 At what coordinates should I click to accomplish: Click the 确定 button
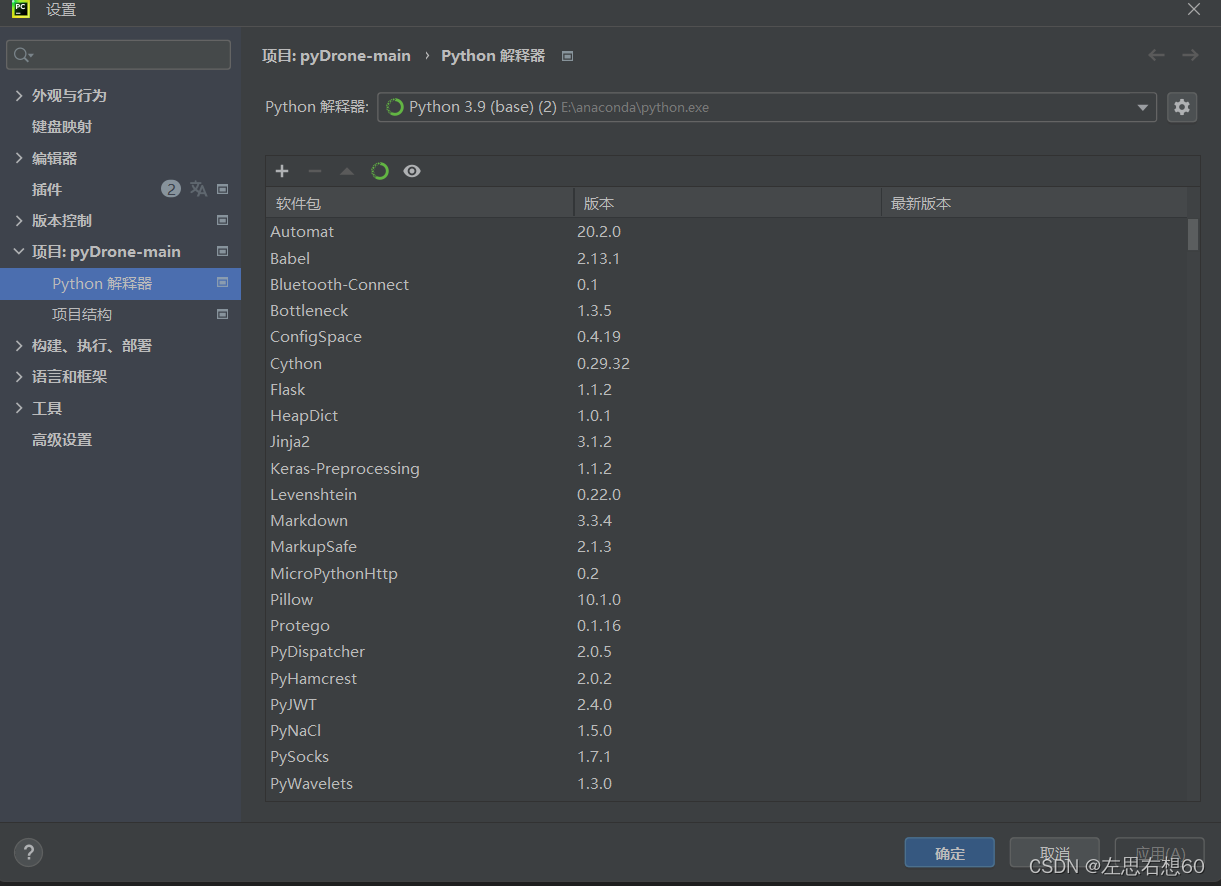coord(949,853)
